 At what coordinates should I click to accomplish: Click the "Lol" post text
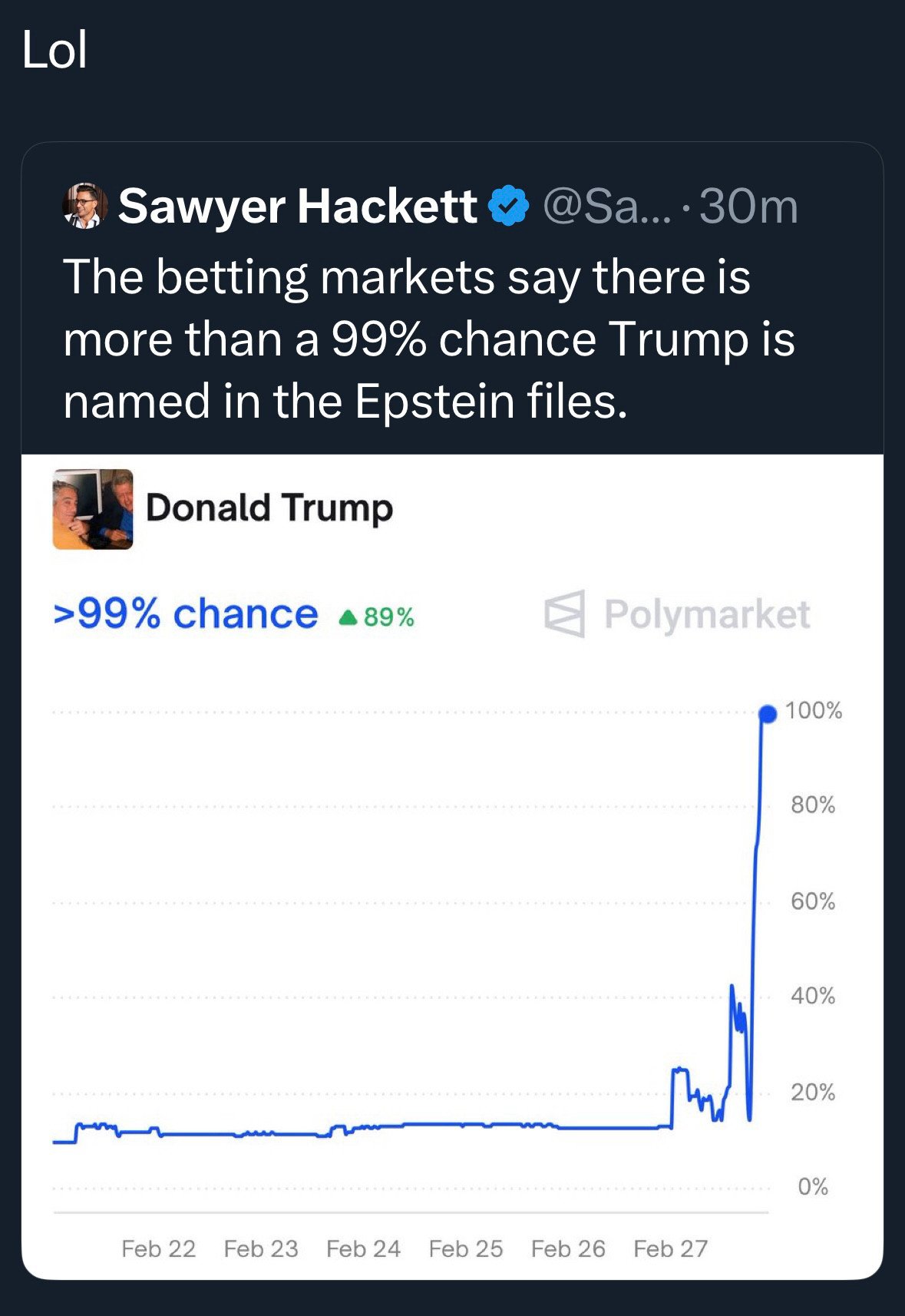coord(54,51)
